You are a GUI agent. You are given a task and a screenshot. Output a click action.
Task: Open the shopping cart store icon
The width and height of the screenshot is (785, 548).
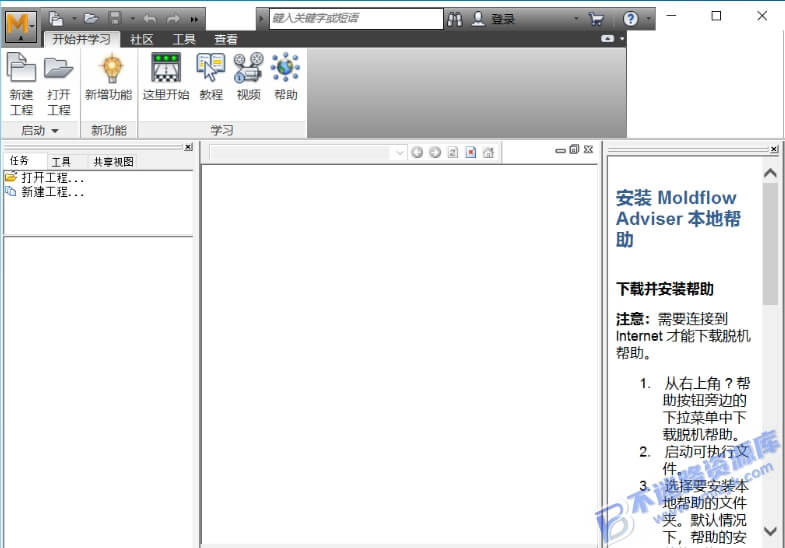(x=596, y=19)
